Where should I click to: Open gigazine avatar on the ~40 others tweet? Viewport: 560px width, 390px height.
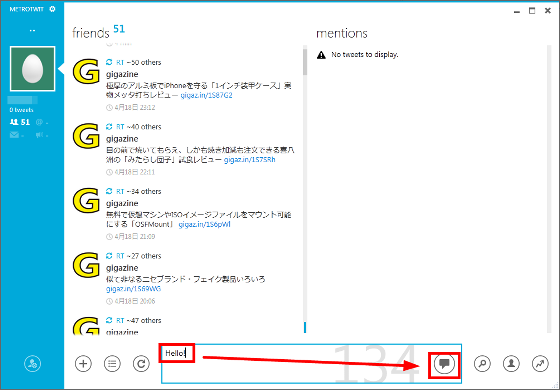(86, 136)
